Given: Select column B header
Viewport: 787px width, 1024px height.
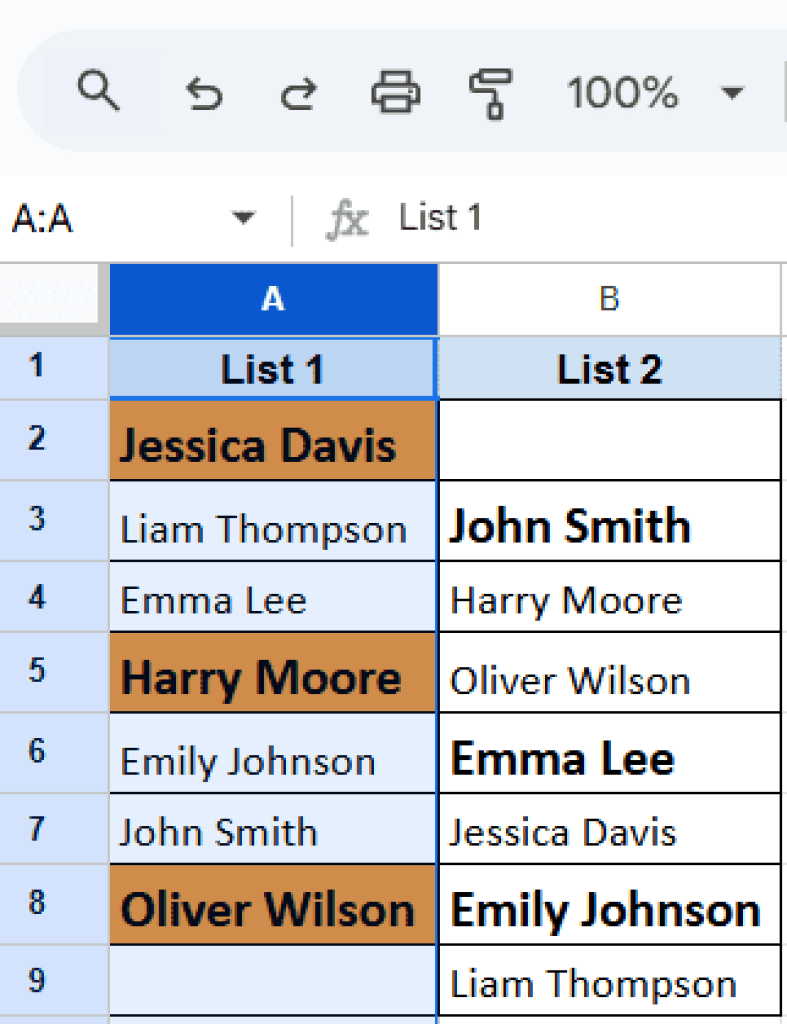Looking at the screenshot, I should pyautogui.click(x=609, y=299).
